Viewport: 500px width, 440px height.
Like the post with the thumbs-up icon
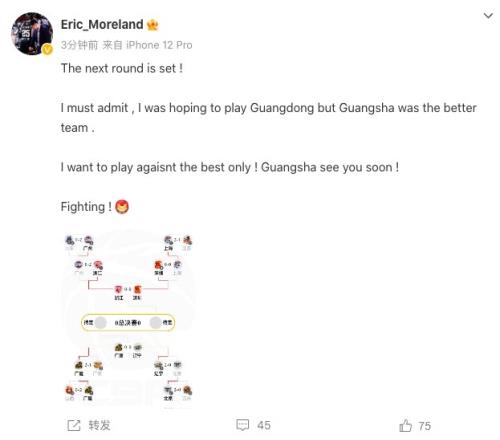tap(405, 425)
